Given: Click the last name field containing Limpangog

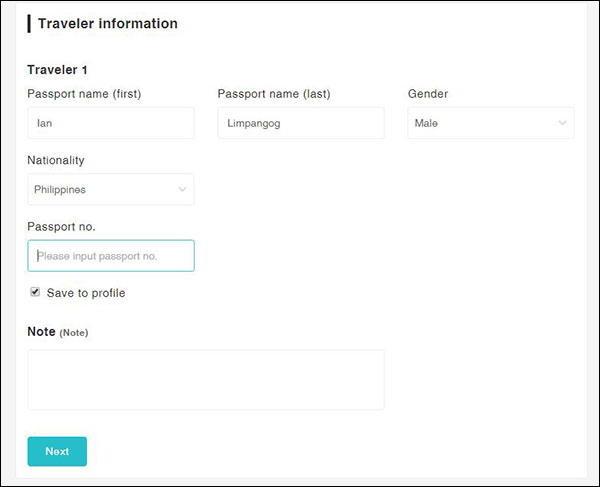Looking at the screenshot, I should [x=301, y=123].
